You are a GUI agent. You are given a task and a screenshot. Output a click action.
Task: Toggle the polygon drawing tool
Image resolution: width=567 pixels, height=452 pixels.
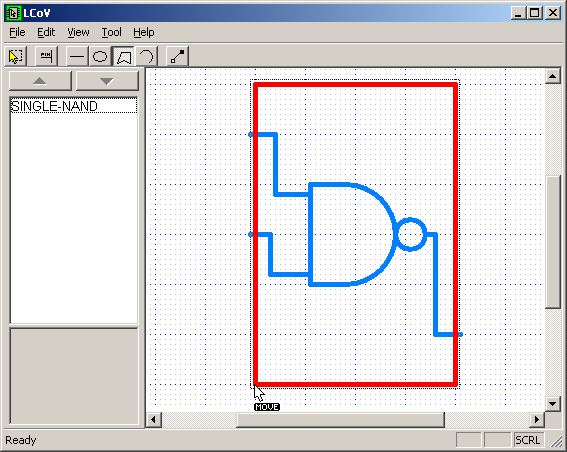point(123,56)
